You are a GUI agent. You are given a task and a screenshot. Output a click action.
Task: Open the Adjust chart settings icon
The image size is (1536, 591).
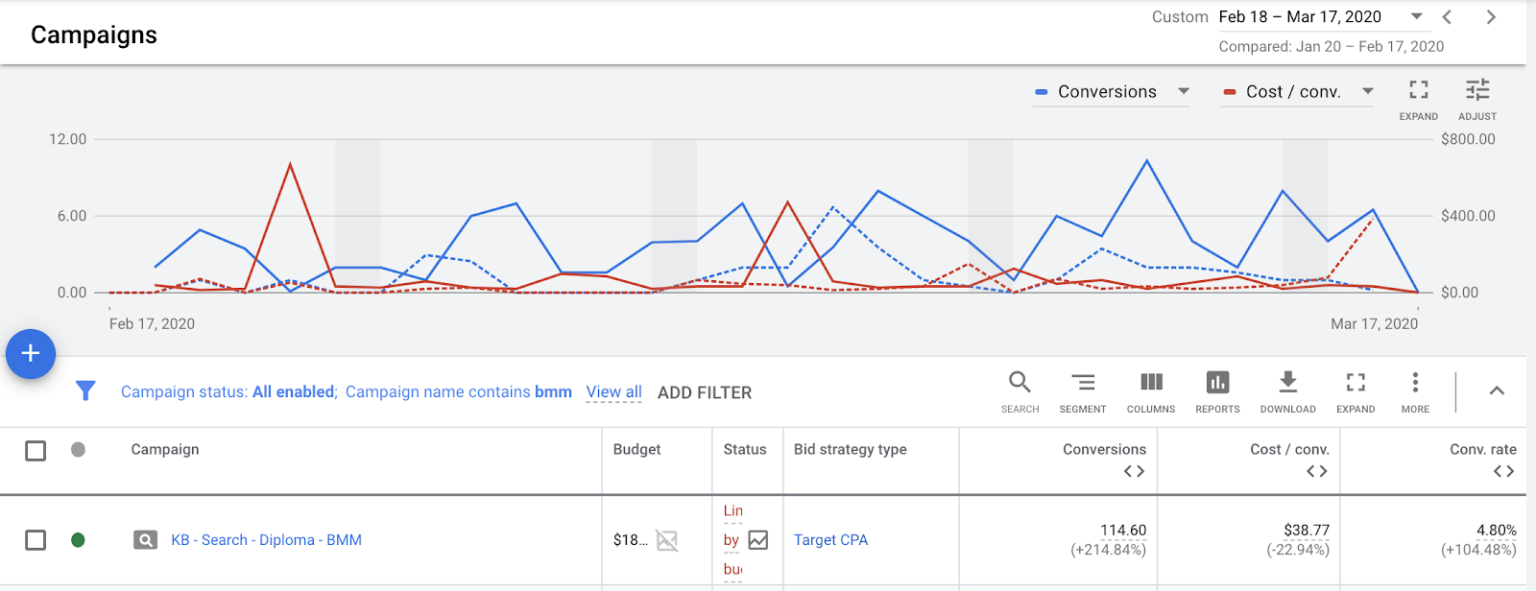1477,91
